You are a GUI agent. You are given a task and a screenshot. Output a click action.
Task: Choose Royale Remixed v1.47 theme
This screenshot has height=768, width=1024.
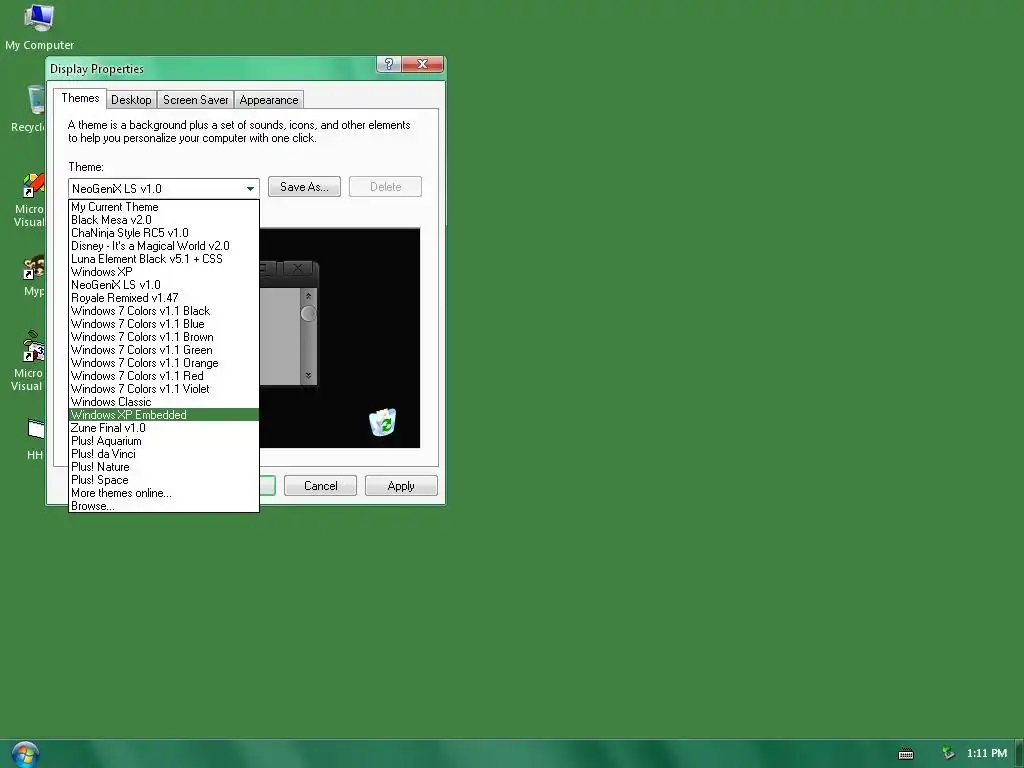(x=164, y=298)
